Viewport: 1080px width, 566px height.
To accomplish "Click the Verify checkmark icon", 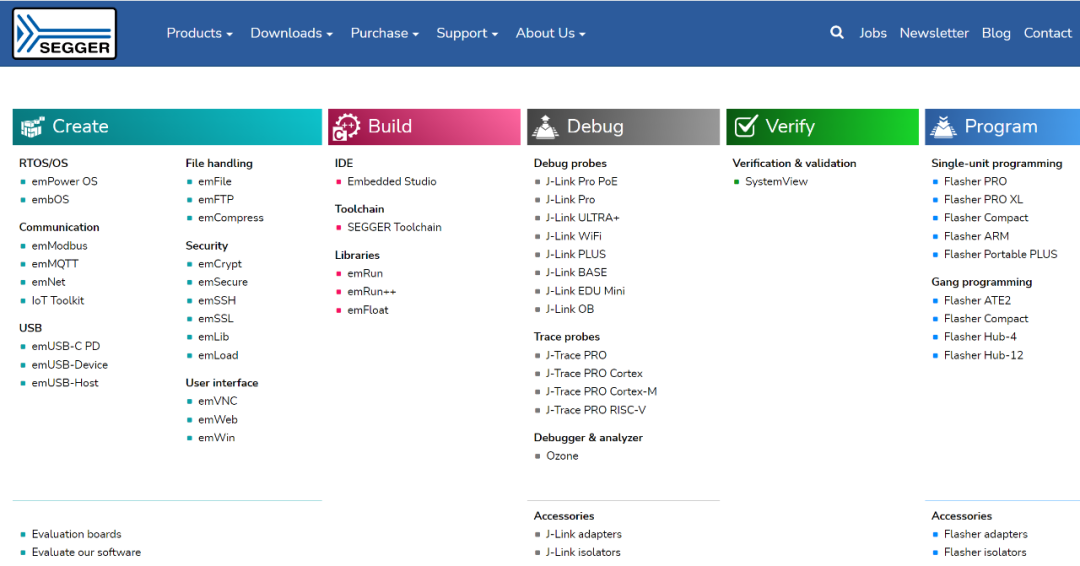I will pos(746,126).
